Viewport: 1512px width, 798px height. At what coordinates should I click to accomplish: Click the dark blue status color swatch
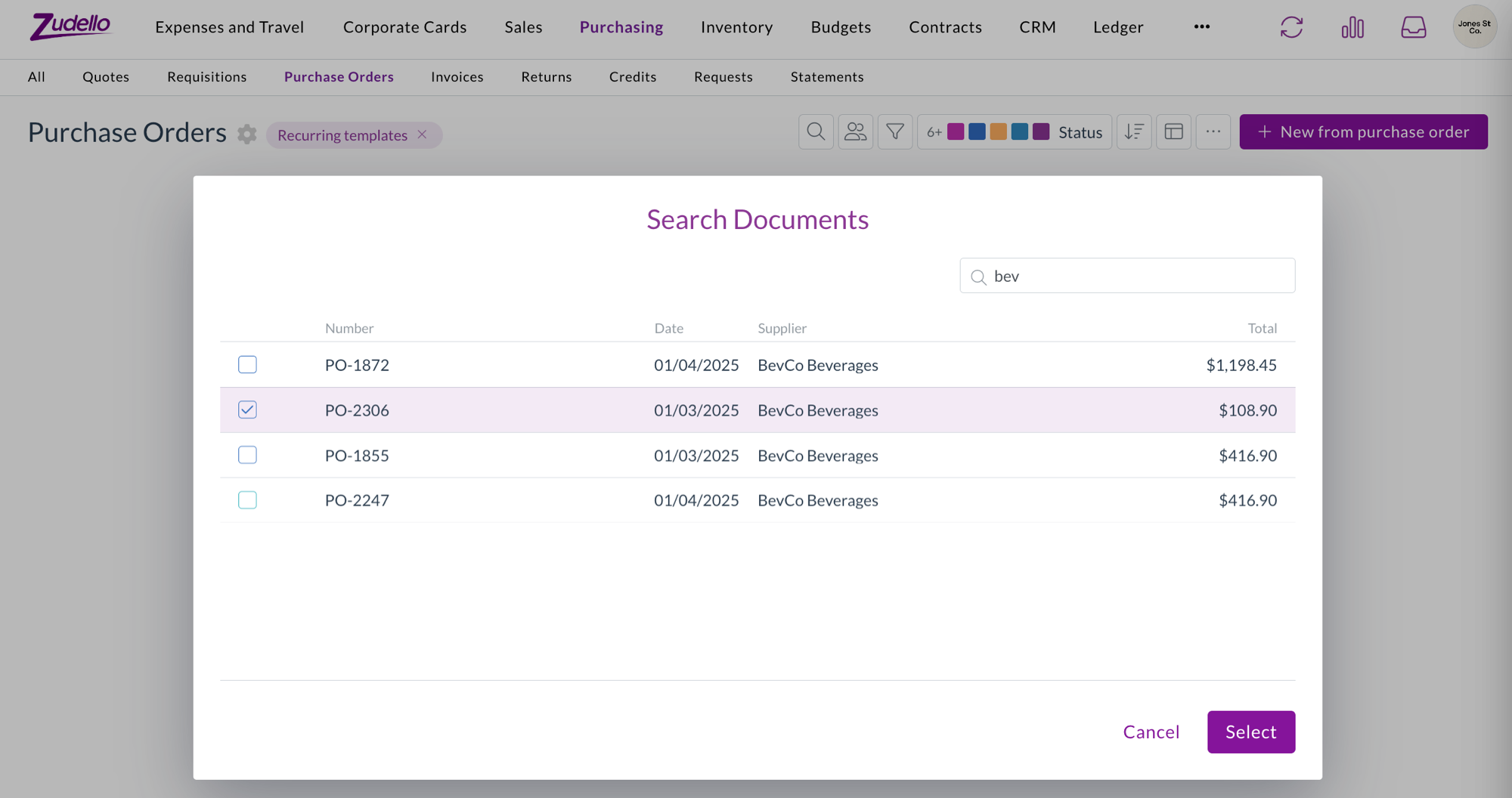point(977,131)
